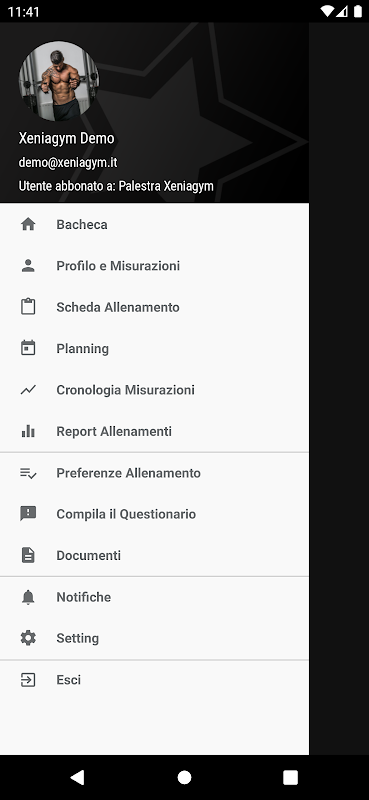Select the Compila il Questionario entry
The height and width of the screenshot is (800, 369).
pos(154,514)
